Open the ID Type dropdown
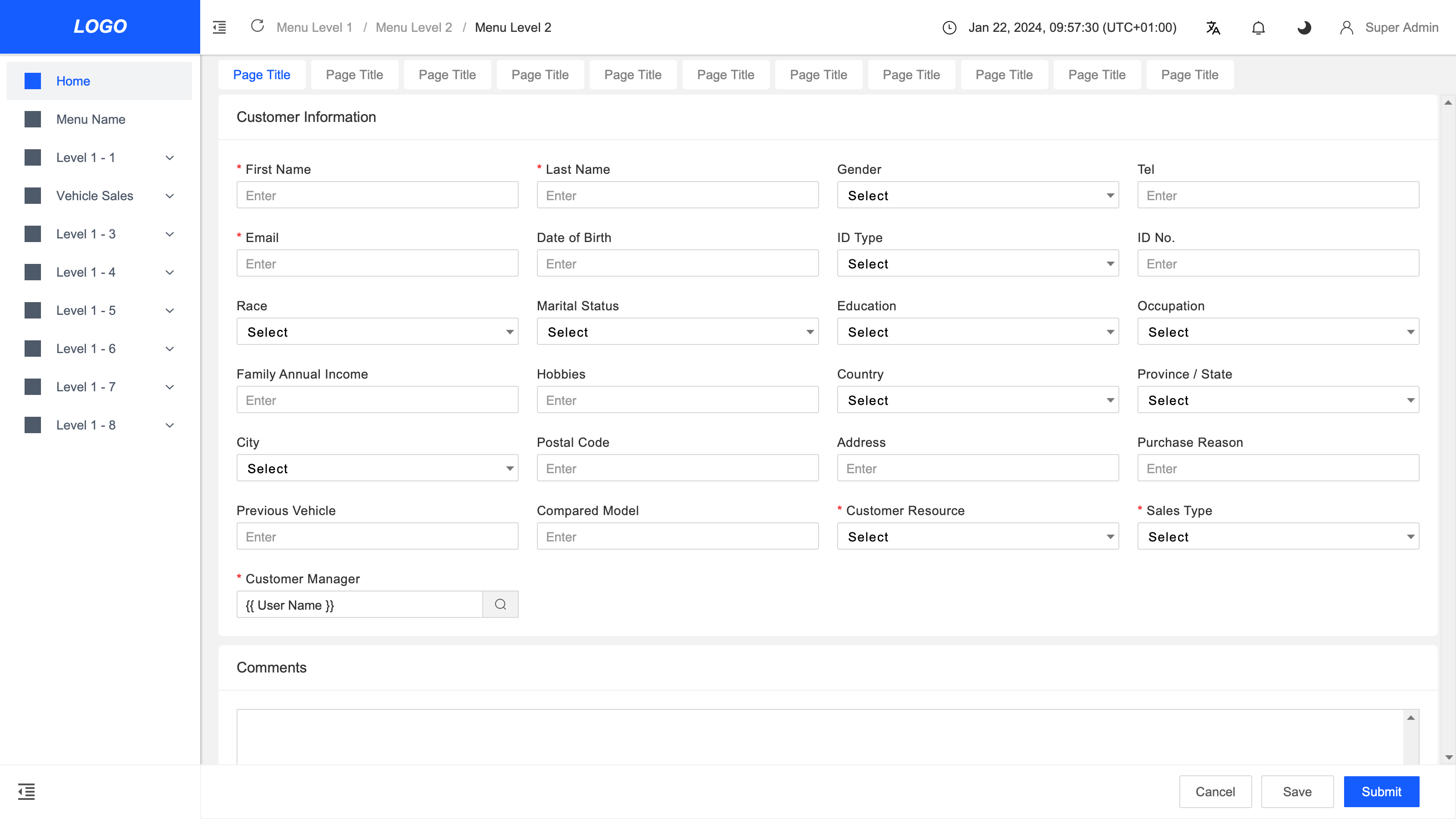Image resolution: width=1456 pixels, height=819 pixels. [x=978, y=263]
